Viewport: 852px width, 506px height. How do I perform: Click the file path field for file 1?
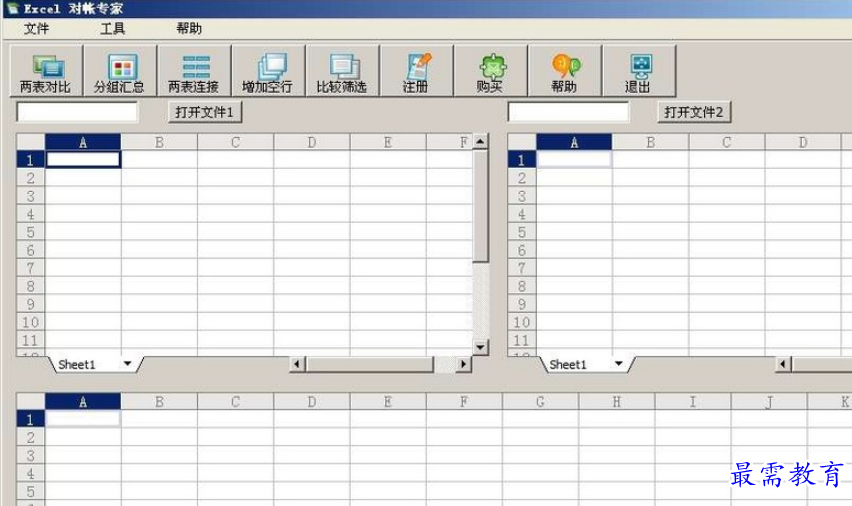[x=78, y=112]
